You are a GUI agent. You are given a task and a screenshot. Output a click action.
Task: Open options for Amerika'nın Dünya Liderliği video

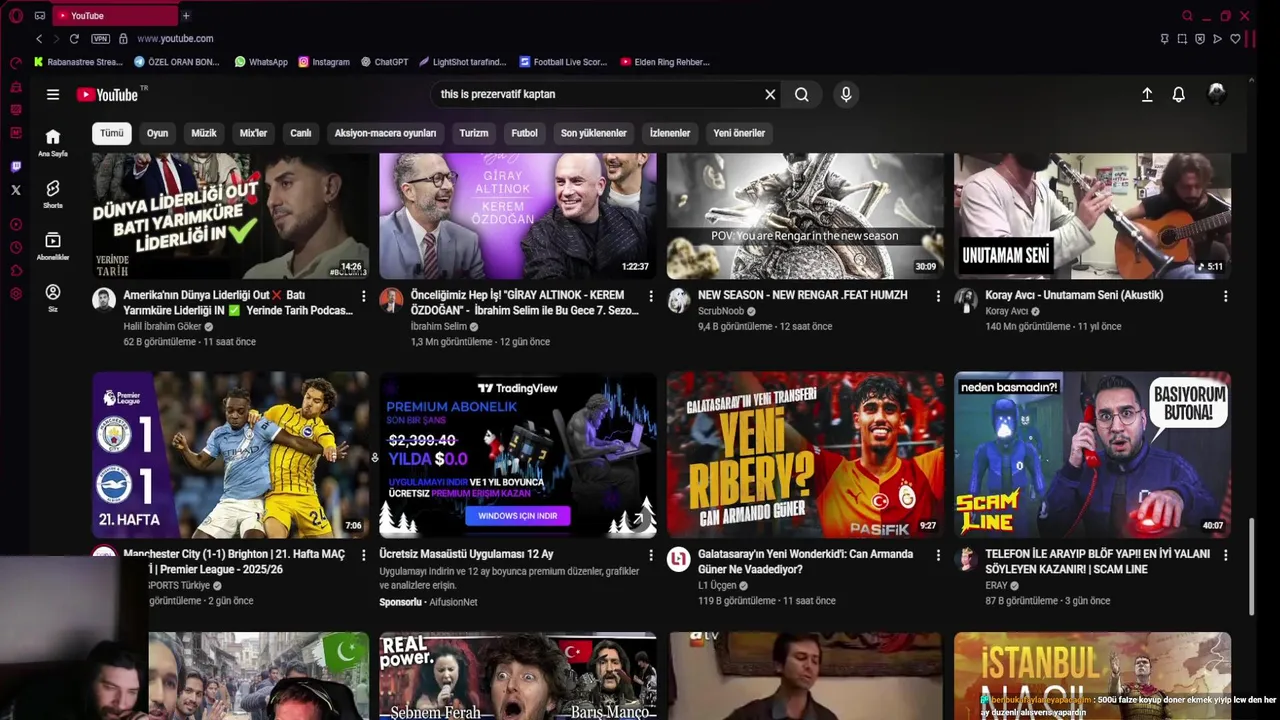[x=363, y=296]
